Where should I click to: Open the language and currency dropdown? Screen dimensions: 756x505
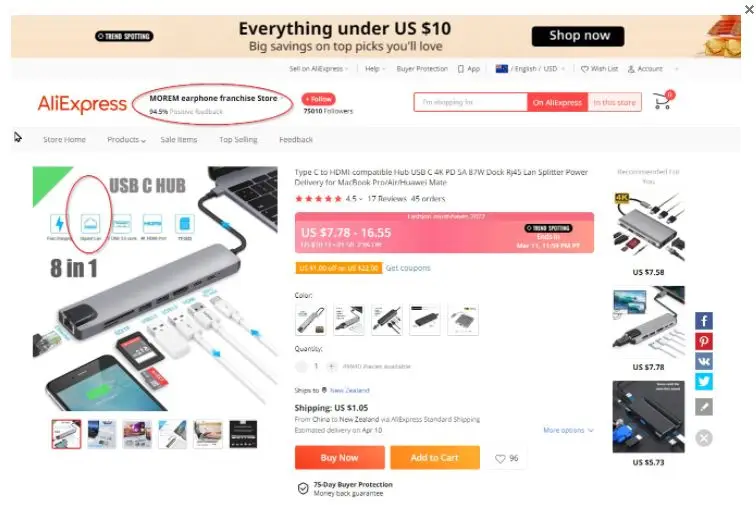click(x=530, y=69)
